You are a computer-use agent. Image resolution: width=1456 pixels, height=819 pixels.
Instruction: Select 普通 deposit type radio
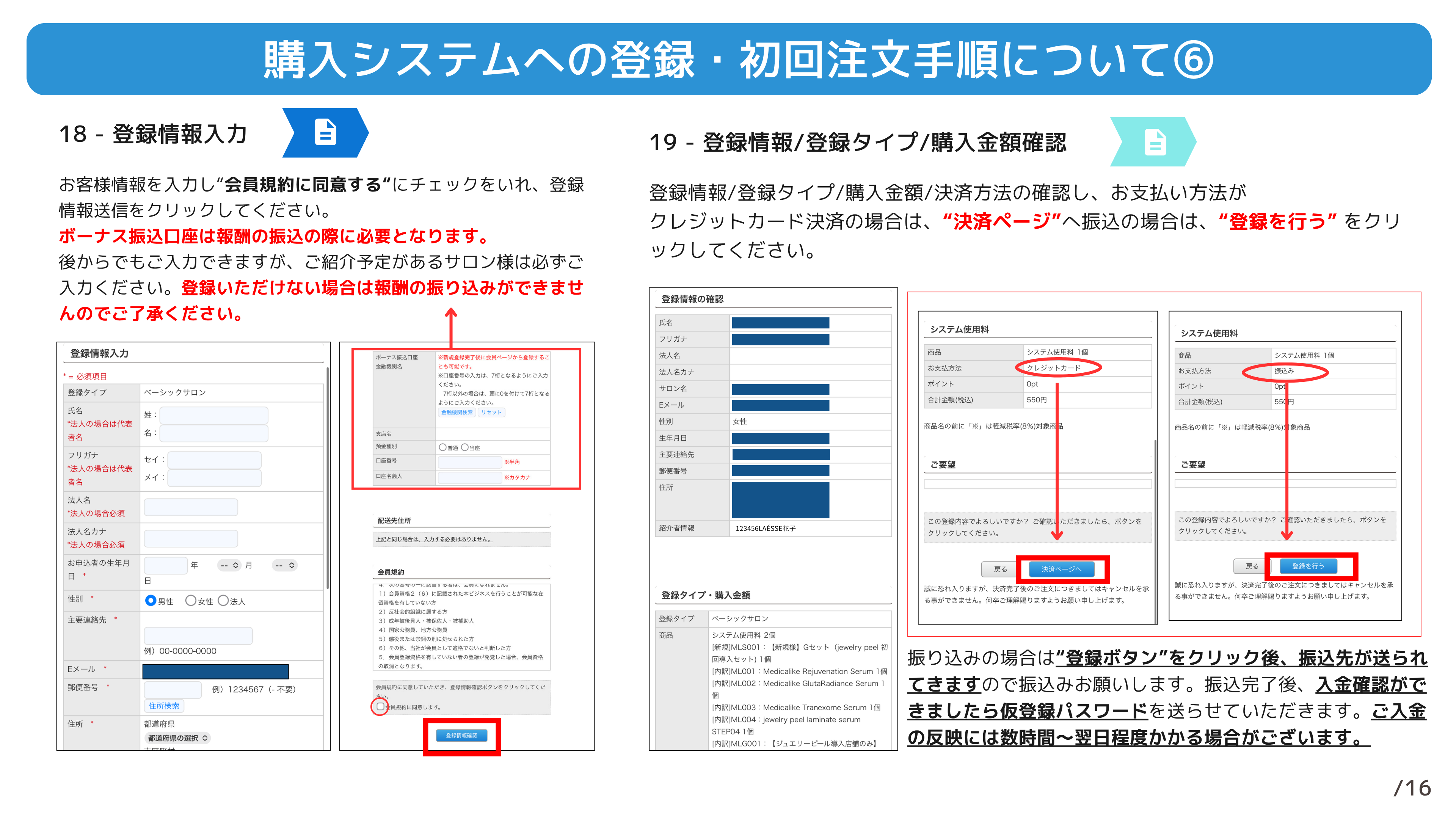442,447
